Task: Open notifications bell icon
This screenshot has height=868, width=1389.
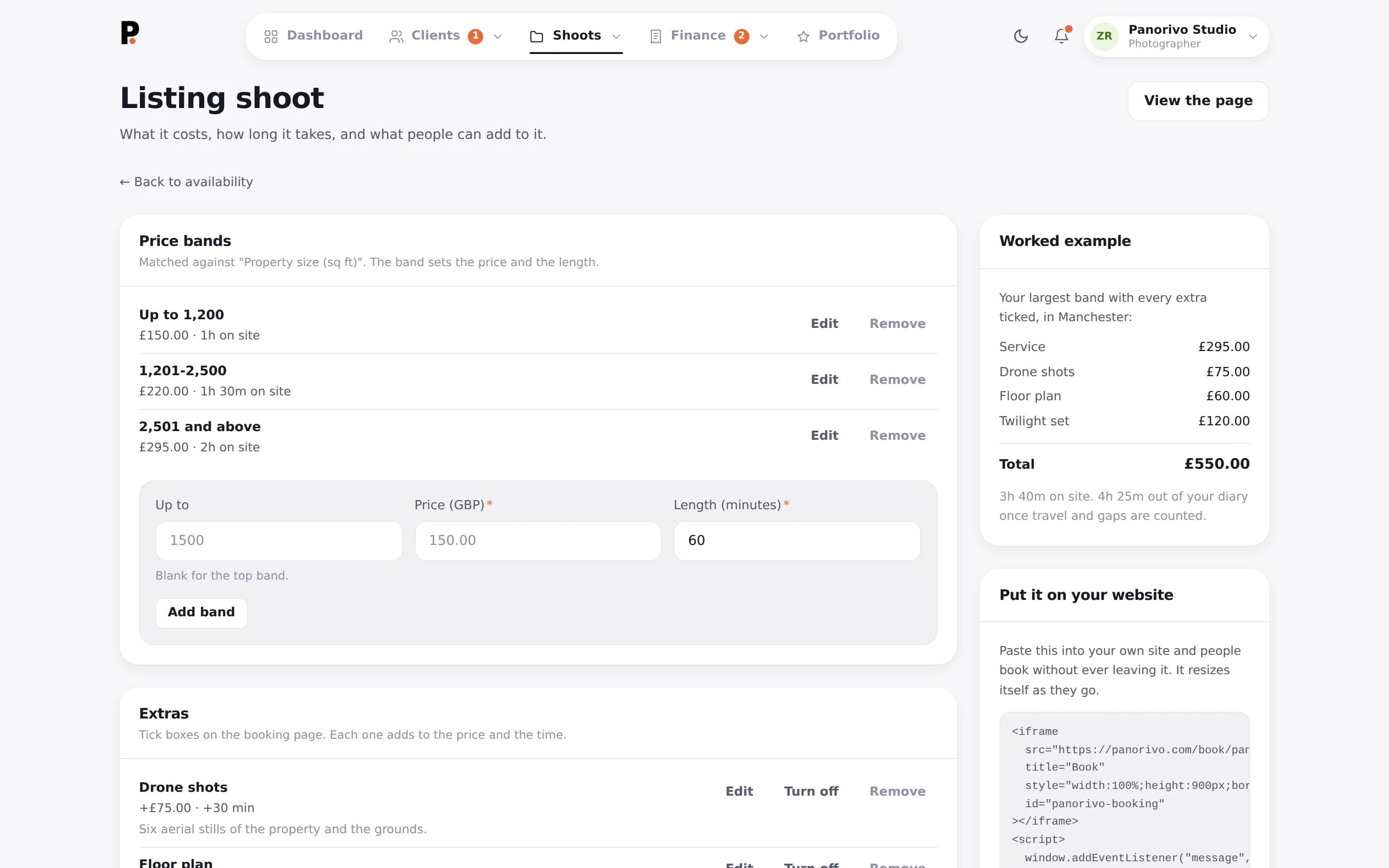Action: click(1061, 36)
